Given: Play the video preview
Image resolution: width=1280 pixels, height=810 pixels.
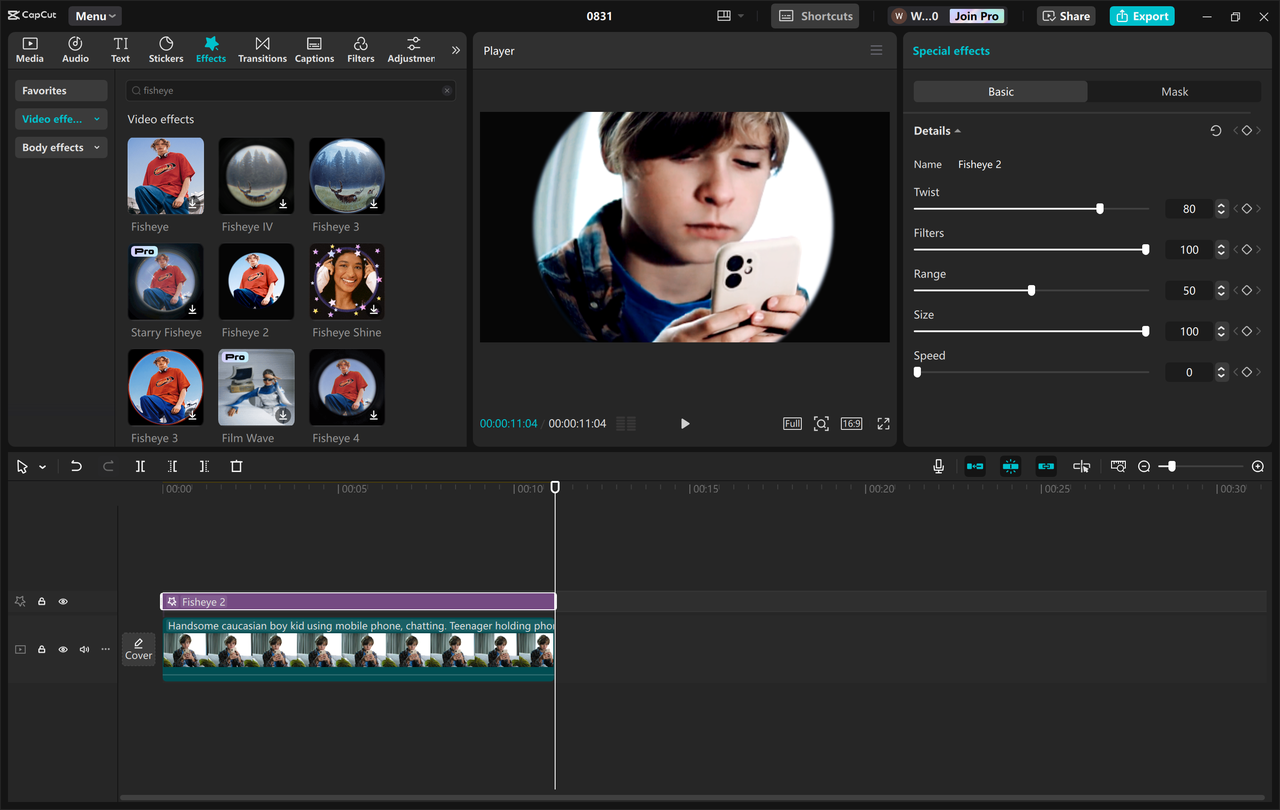Looking at the screenshot, I should (685, 424).
